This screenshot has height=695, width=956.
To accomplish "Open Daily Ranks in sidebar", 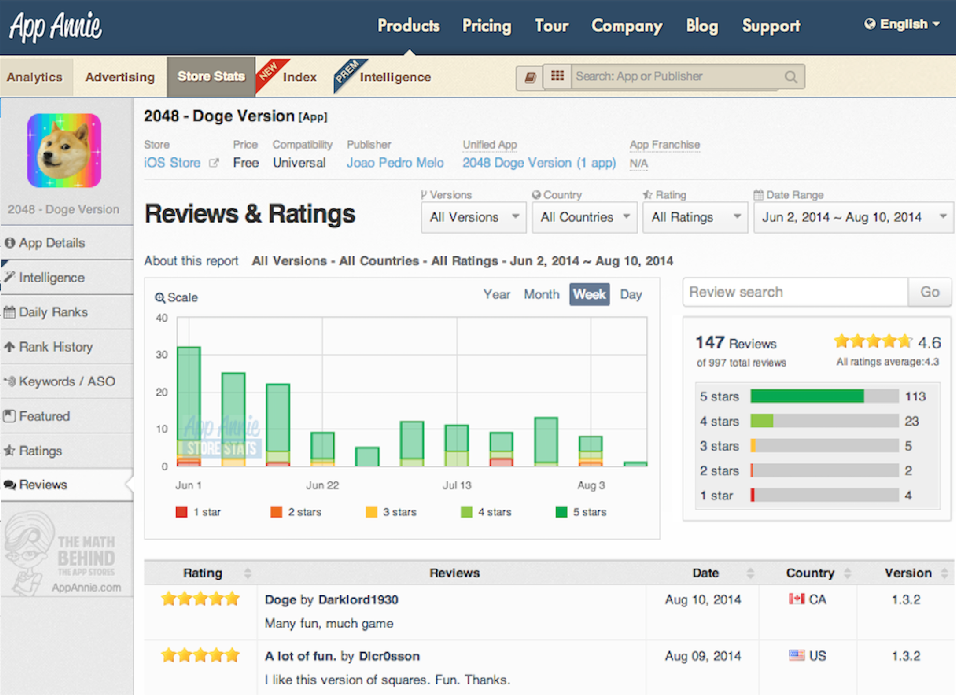I will click(x=66, y=312).
